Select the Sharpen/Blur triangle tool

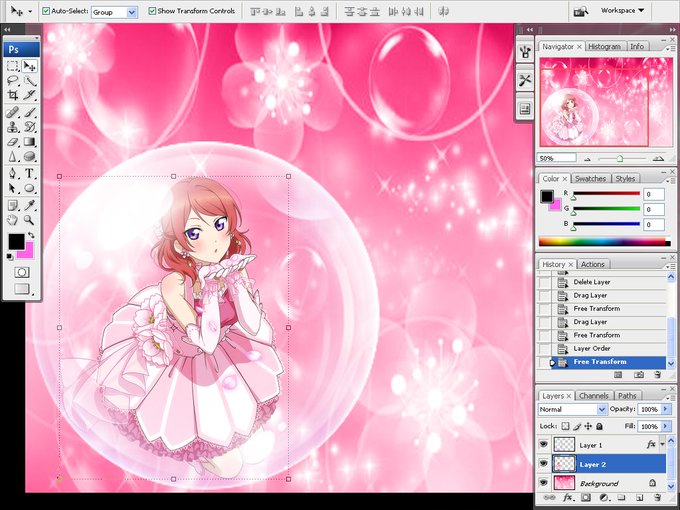[x=13, y=157]
